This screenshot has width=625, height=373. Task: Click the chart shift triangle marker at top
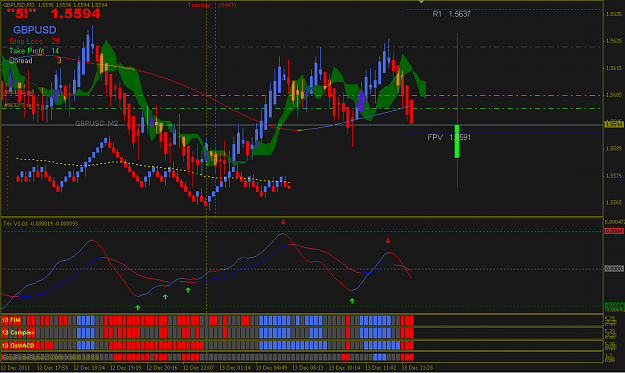tap(421, 2)
